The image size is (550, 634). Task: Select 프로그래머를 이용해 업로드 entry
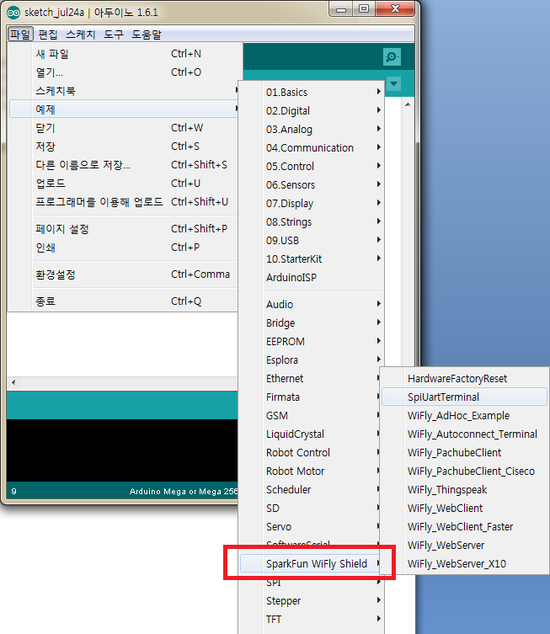[123, 202]
